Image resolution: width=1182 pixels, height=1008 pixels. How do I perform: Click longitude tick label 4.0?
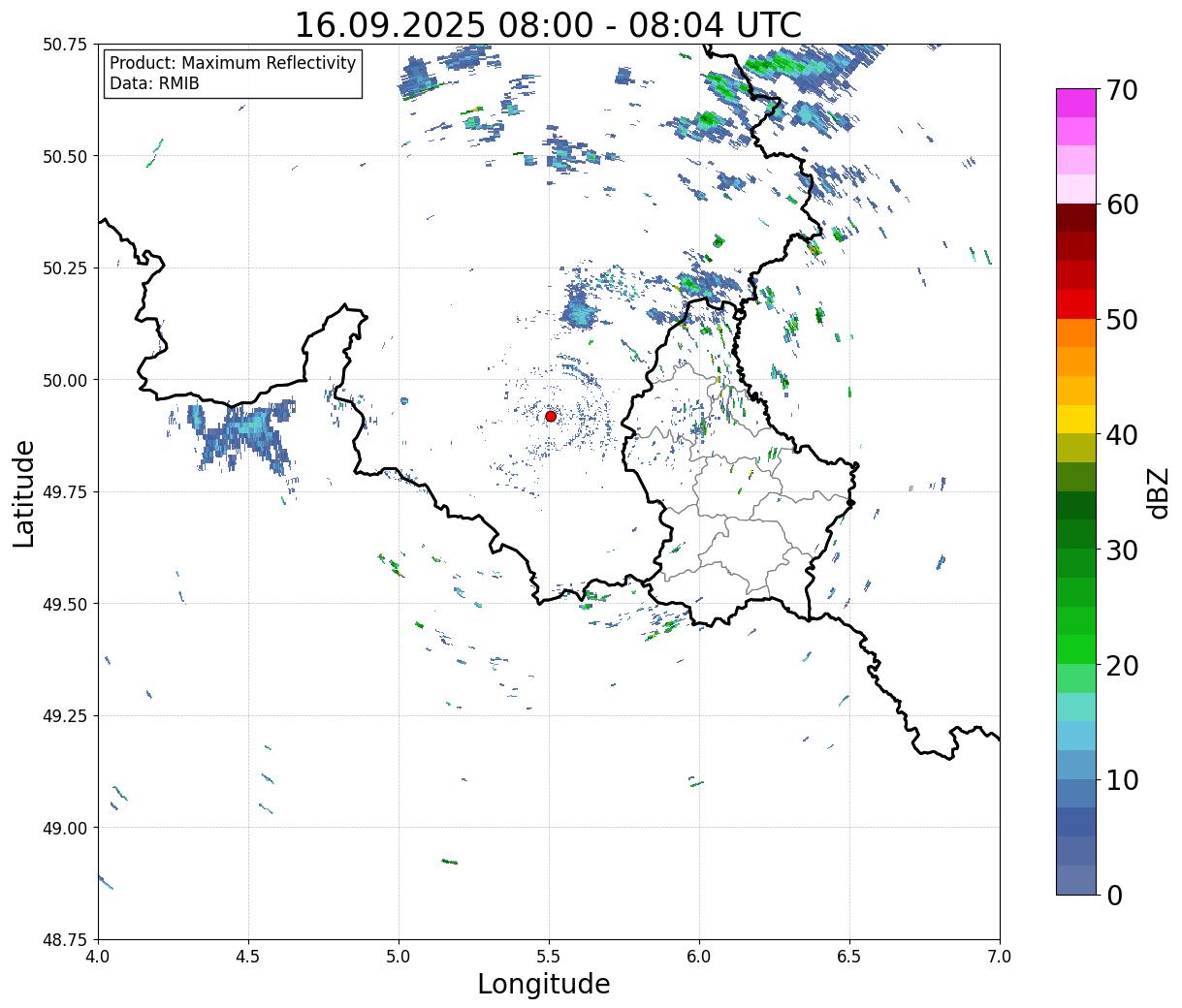(98, 956)
